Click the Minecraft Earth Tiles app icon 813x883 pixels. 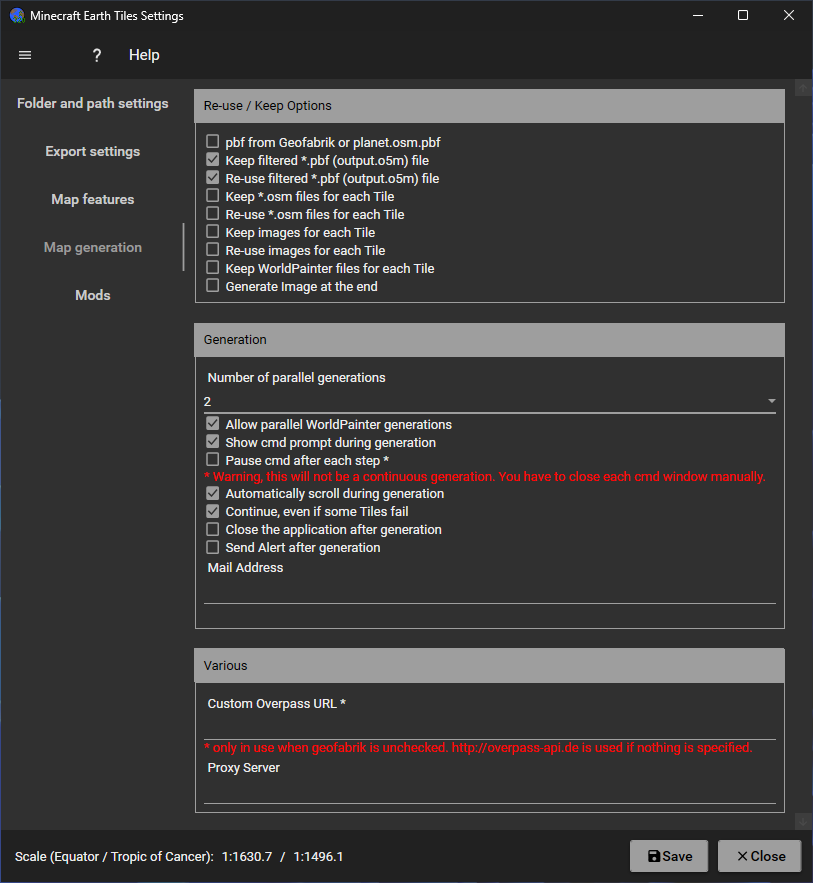pyautogui.click(x=16, y=16)
